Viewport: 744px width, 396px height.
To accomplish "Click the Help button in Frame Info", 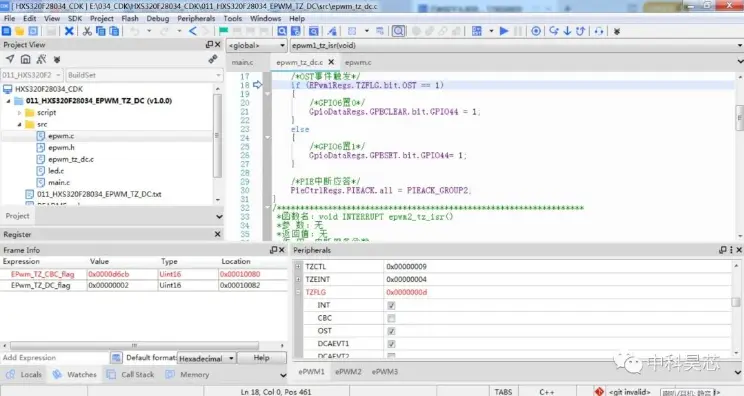I will tap(261, 358).
